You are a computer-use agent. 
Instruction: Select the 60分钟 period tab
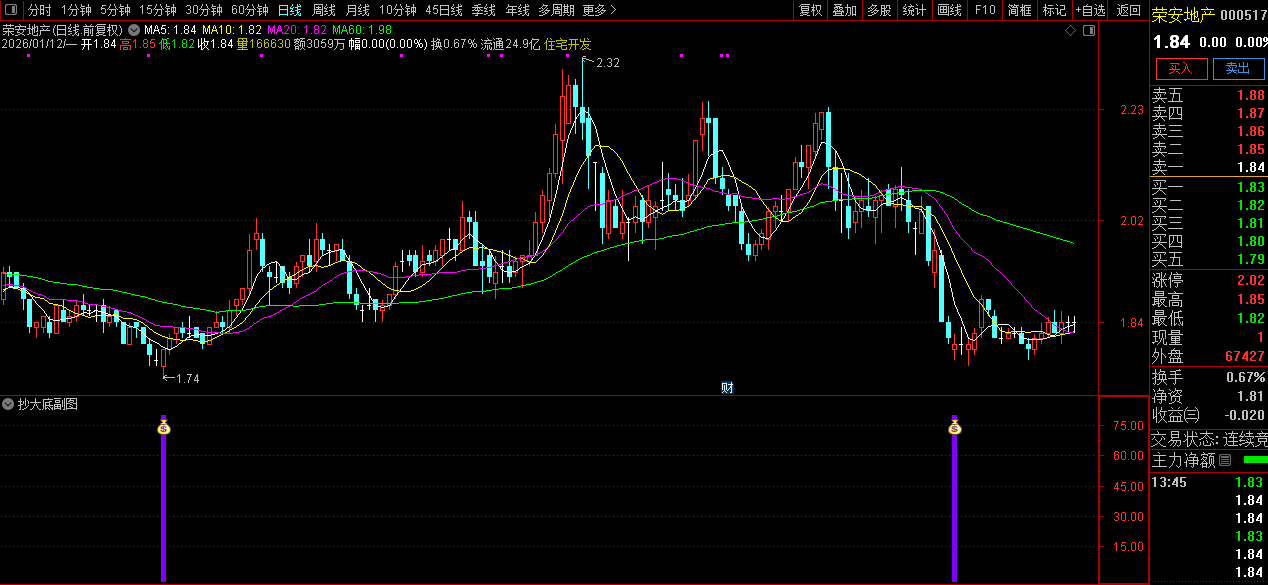click(250, 10)
